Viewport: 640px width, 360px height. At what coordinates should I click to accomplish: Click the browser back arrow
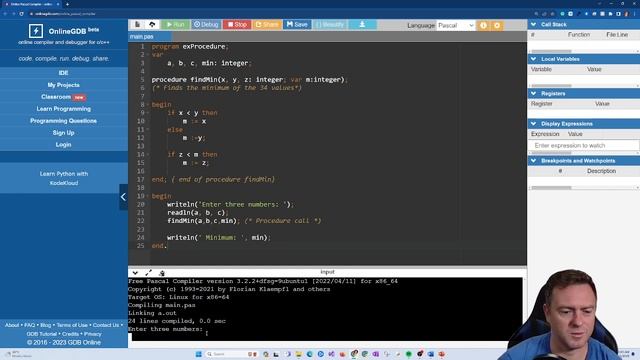[5, 14]
